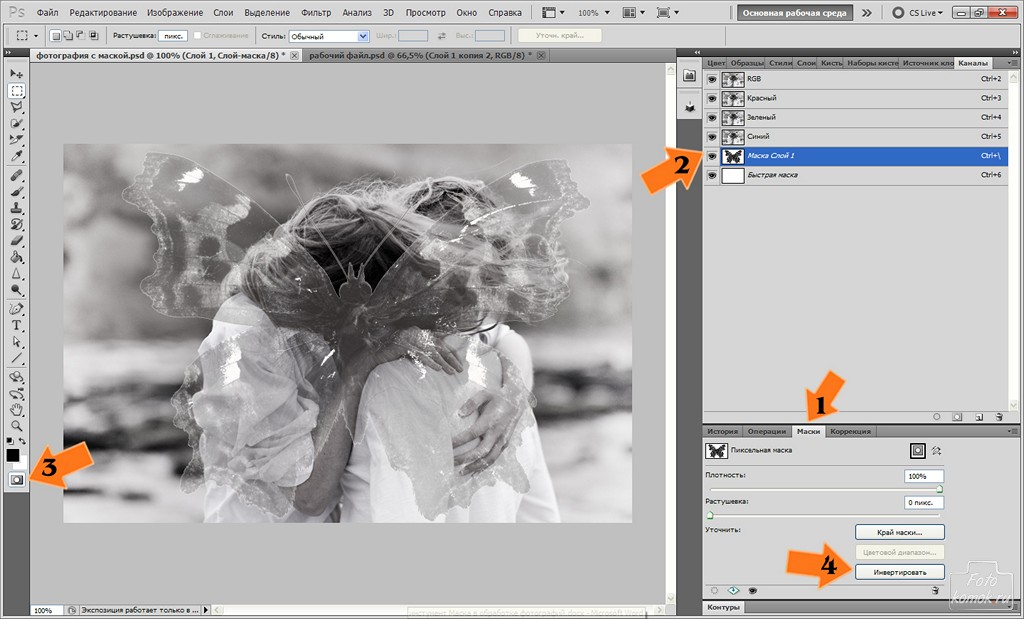Click the Край маски button

pyautogui.click(x=900, y=532)
